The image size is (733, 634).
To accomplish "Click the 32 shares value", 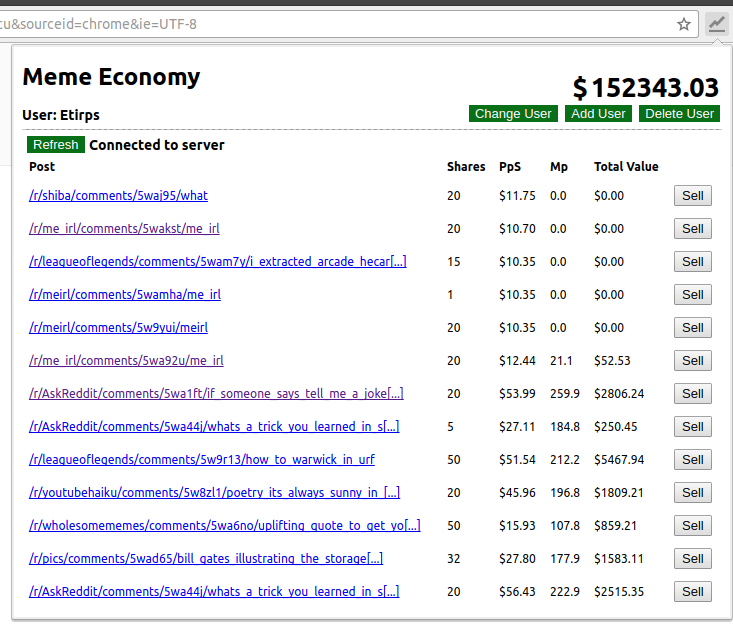I will pyautogui.click(x=453, y=559).
